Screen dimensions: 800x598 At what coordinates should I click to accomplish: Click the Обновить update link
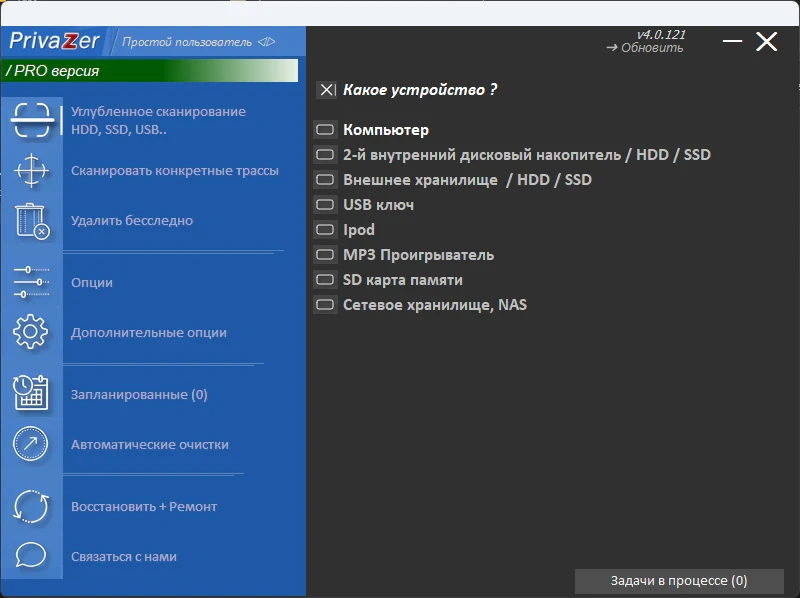pyautogui.click(x=645, y=47)
